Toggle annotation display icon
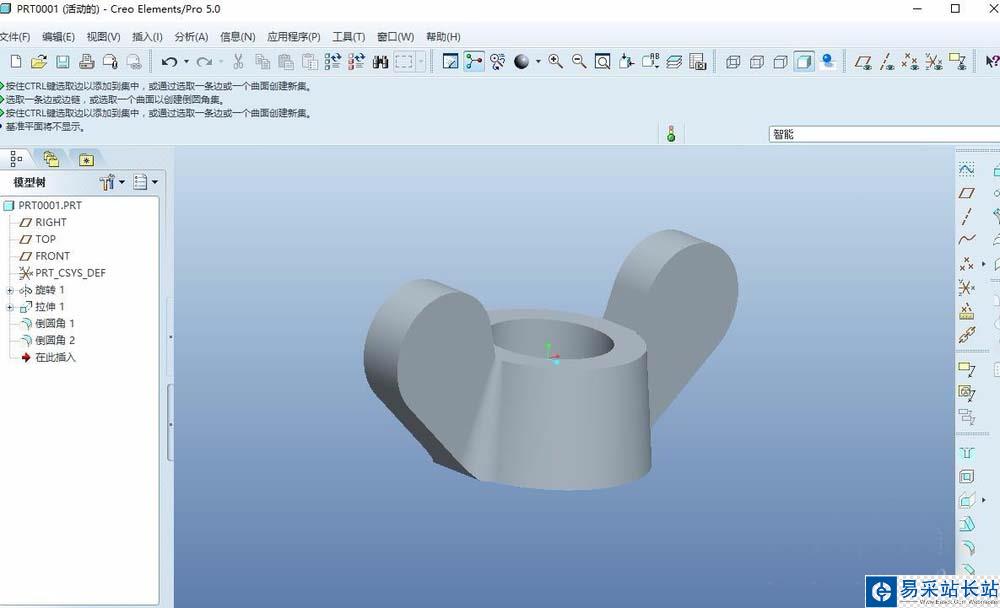1000x608 pixels. point(957,61)
